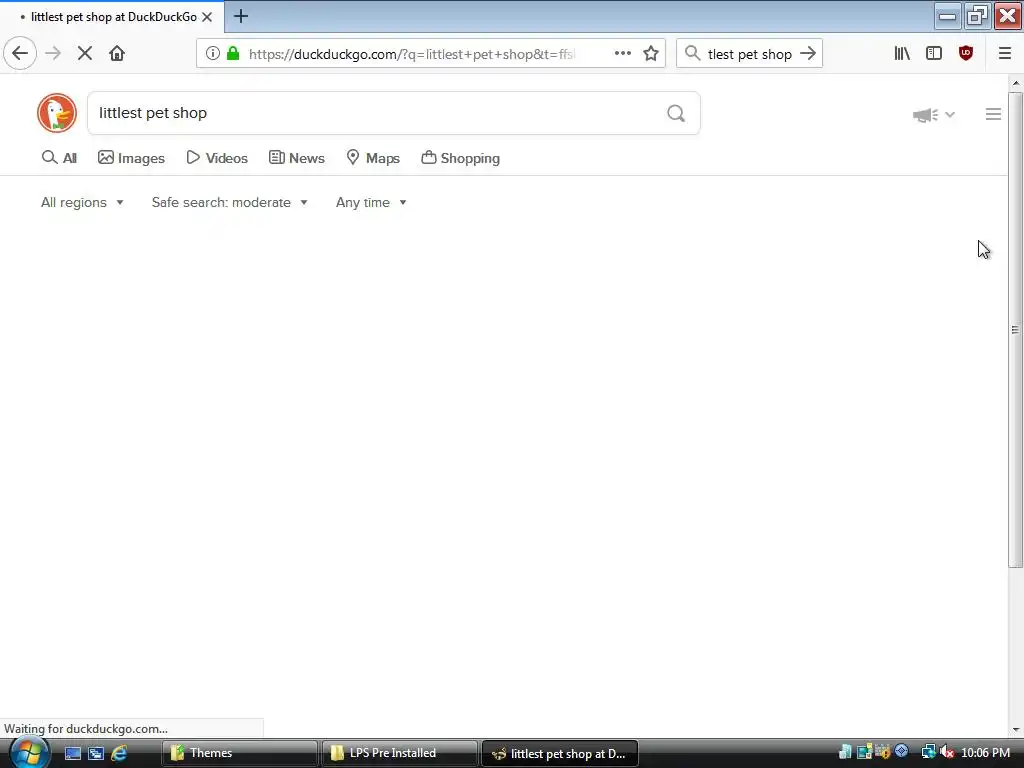The image size is (1024, 768).
Task: Expand the All regions dropdown
Action: pos(82,202)
